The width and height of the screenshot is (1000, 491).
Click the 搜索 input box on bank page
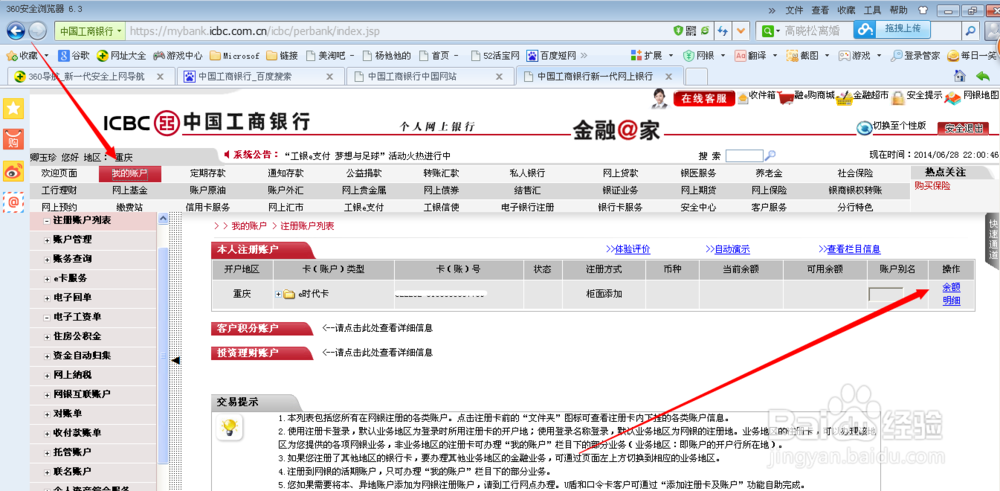point(744,155)
